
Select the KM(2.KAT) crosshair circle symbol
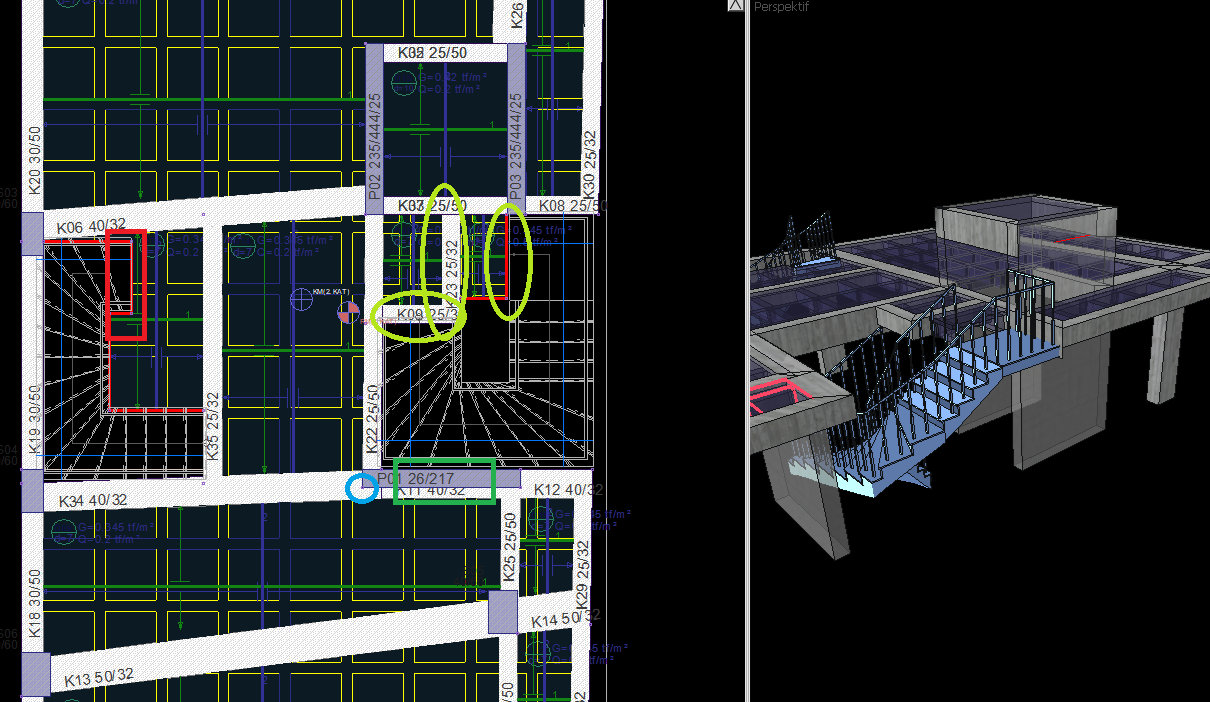click(x=303, y=299)
